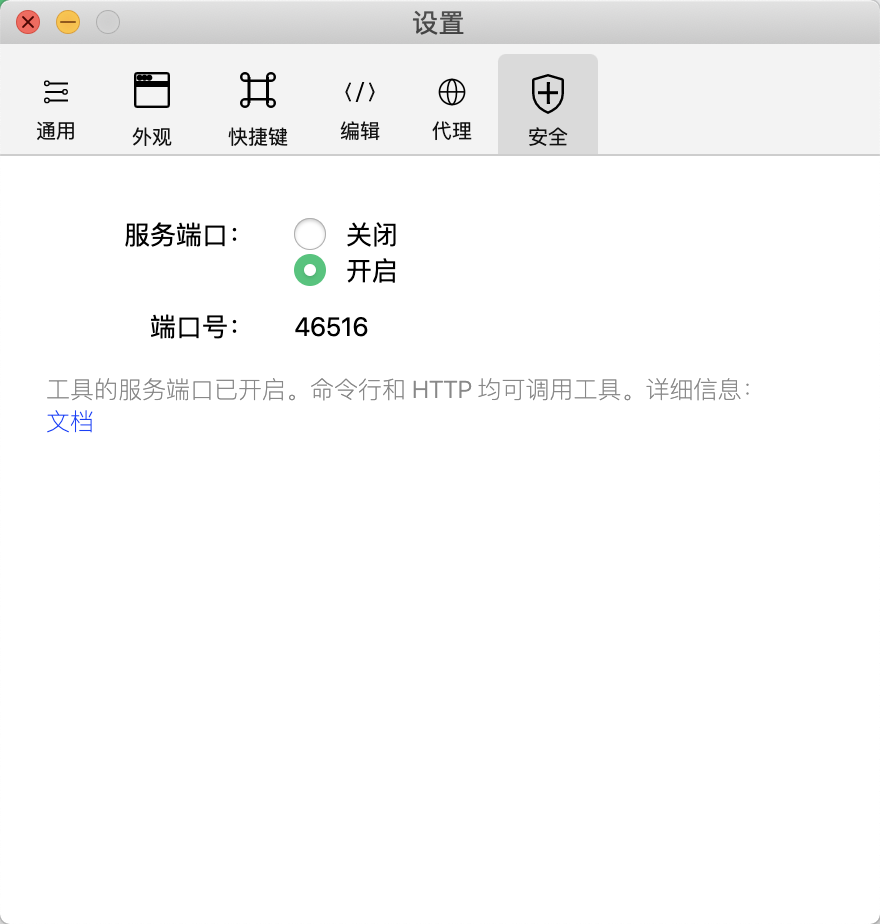Close the 设置 window
This screenshot has height=924, width=880.
click(28, 22)
